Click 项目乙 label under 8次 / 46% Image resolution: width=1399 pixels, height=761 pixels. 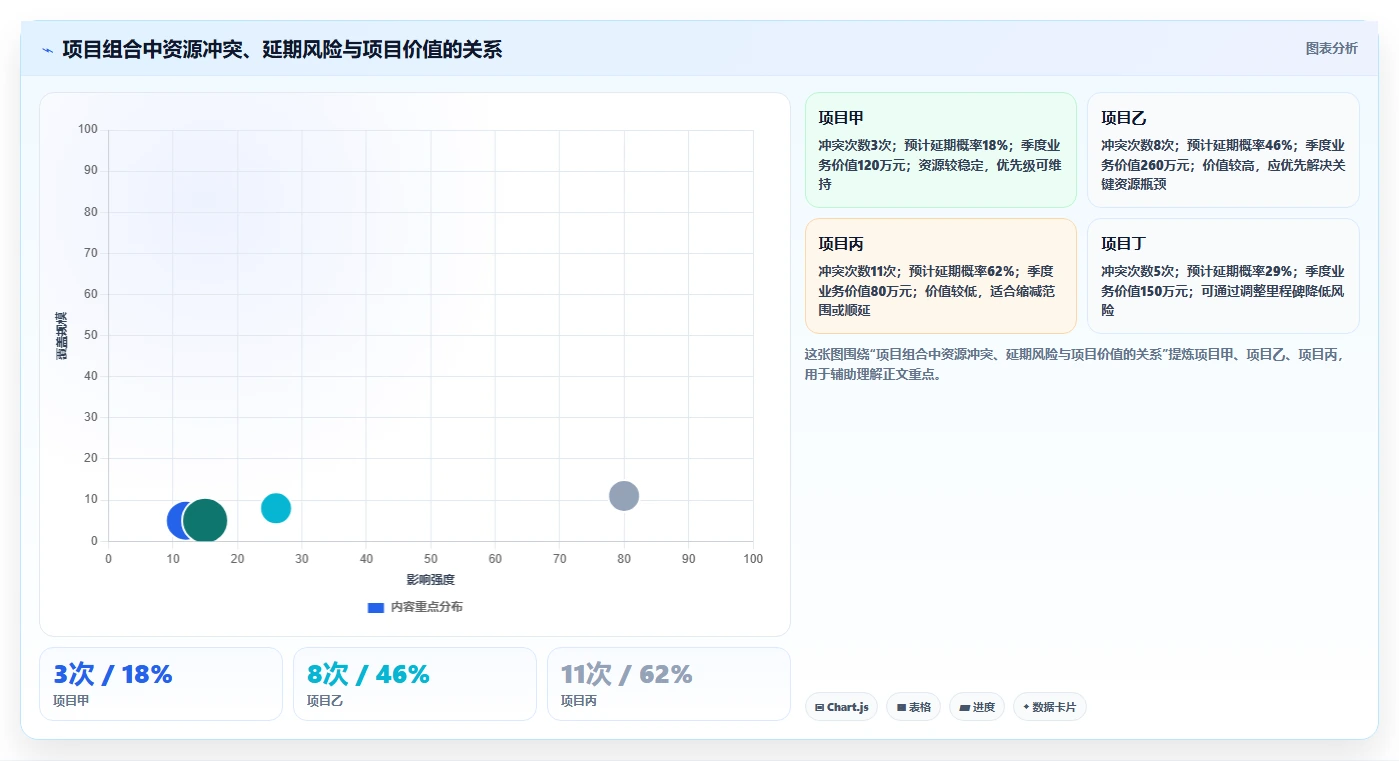coord(325,701)
